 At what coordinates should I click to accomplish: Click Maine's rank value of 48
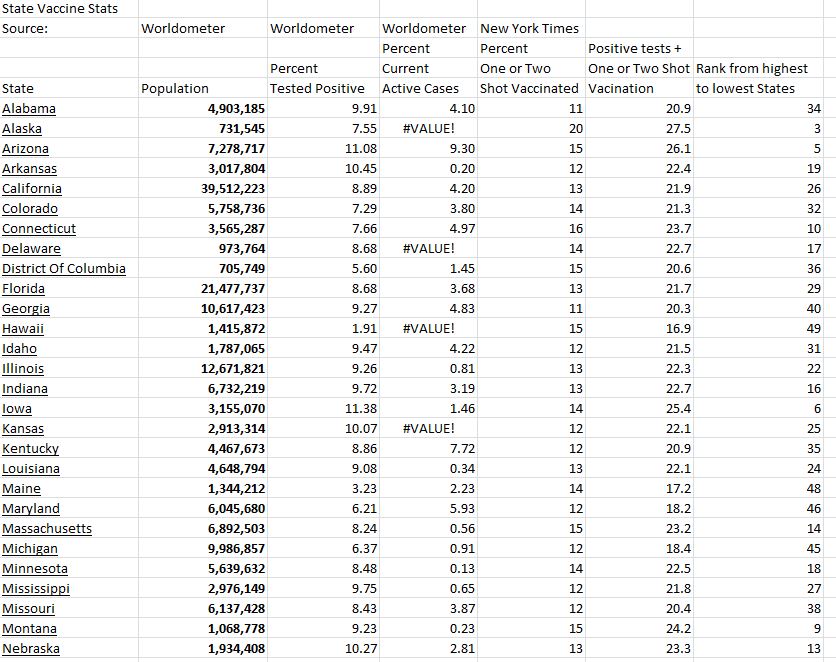click(x=820, y=488)
